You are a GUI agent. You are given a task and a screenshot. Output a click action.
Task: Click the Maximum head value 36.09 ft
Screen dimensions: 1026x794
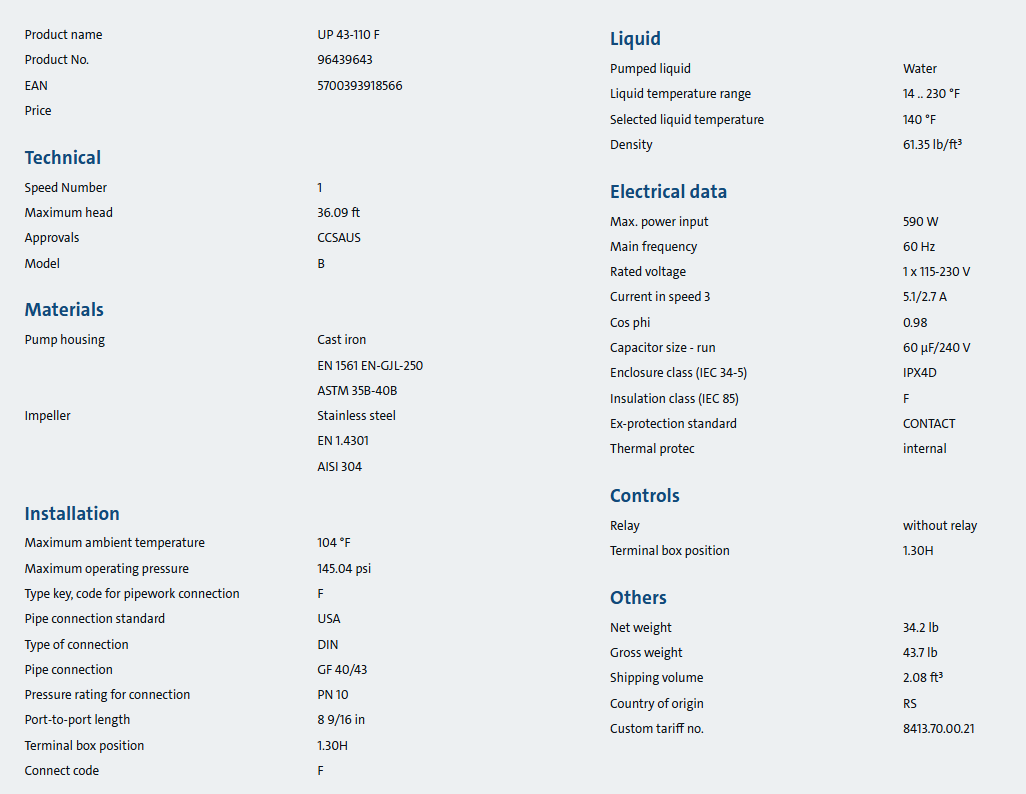click(338, 213)
